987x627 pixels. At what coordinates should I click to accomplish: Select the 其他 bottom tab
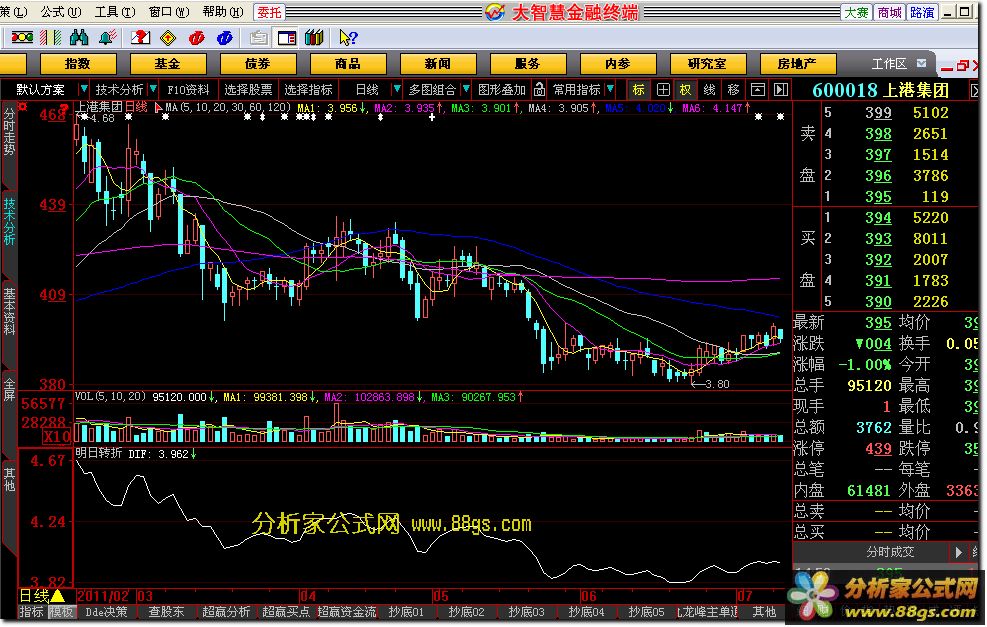coord(764,612)
